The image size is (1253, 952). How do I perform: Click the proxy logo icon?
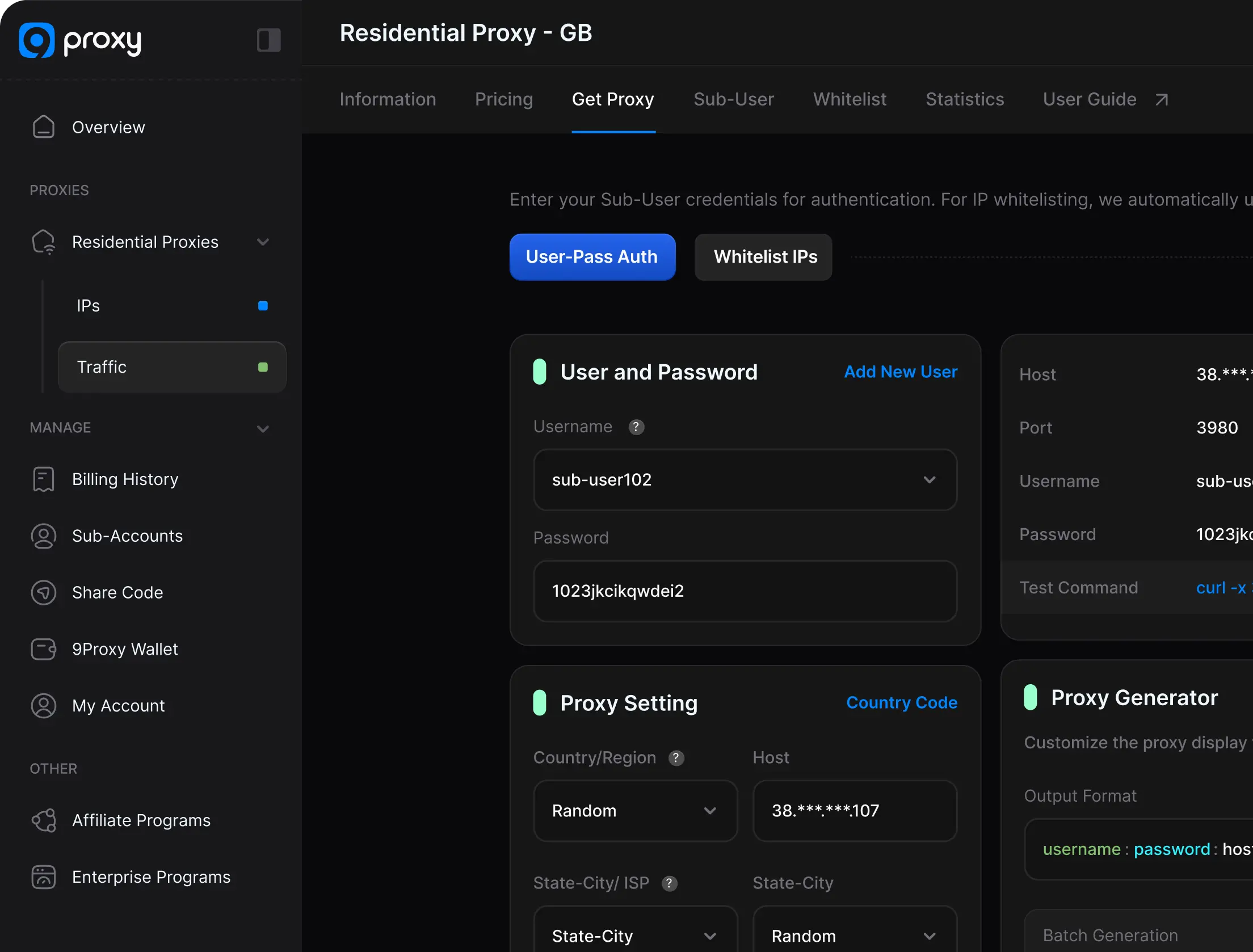pos(37,40)
